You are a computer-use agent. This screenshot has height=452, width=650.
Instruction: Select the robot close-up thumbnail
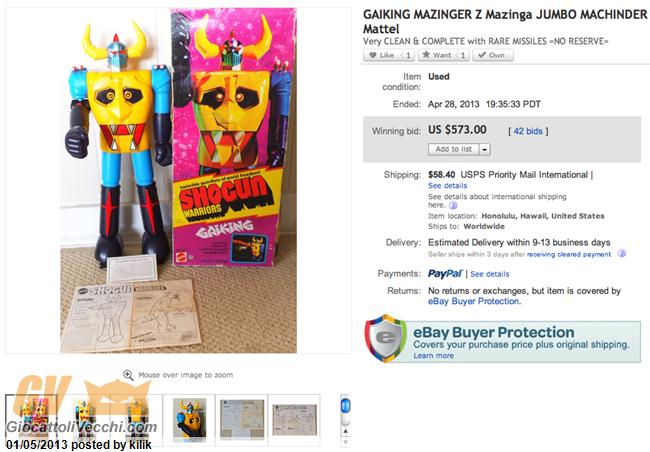tap(189, 419)
